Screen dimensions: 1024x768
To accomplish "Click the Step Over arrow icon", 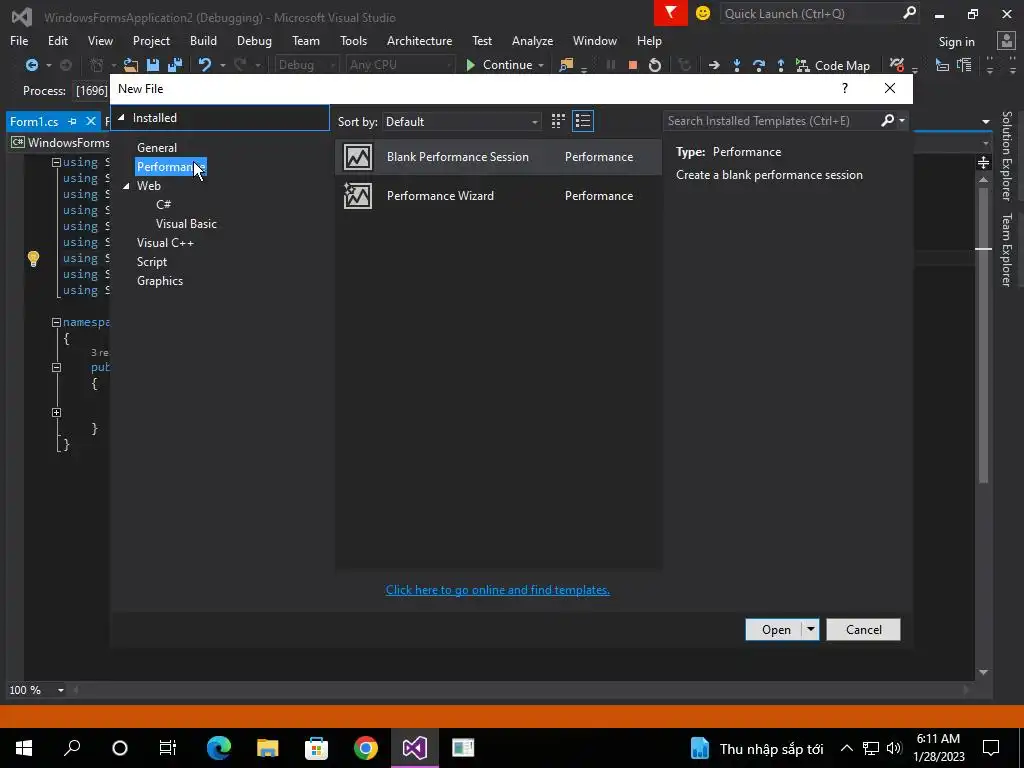I will tap(759, 65).
